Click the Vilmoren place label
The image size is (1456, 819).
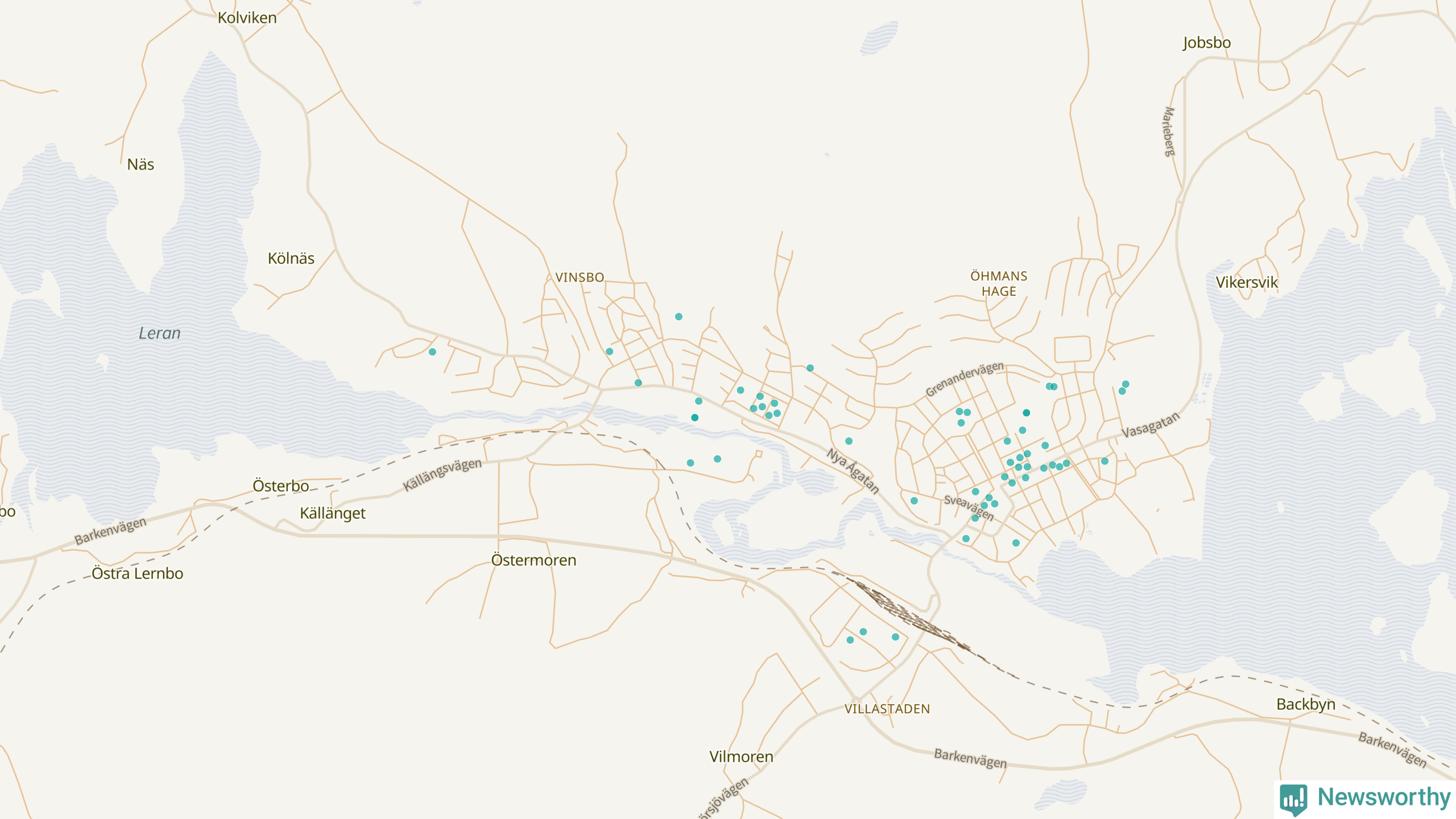[741, 757]
